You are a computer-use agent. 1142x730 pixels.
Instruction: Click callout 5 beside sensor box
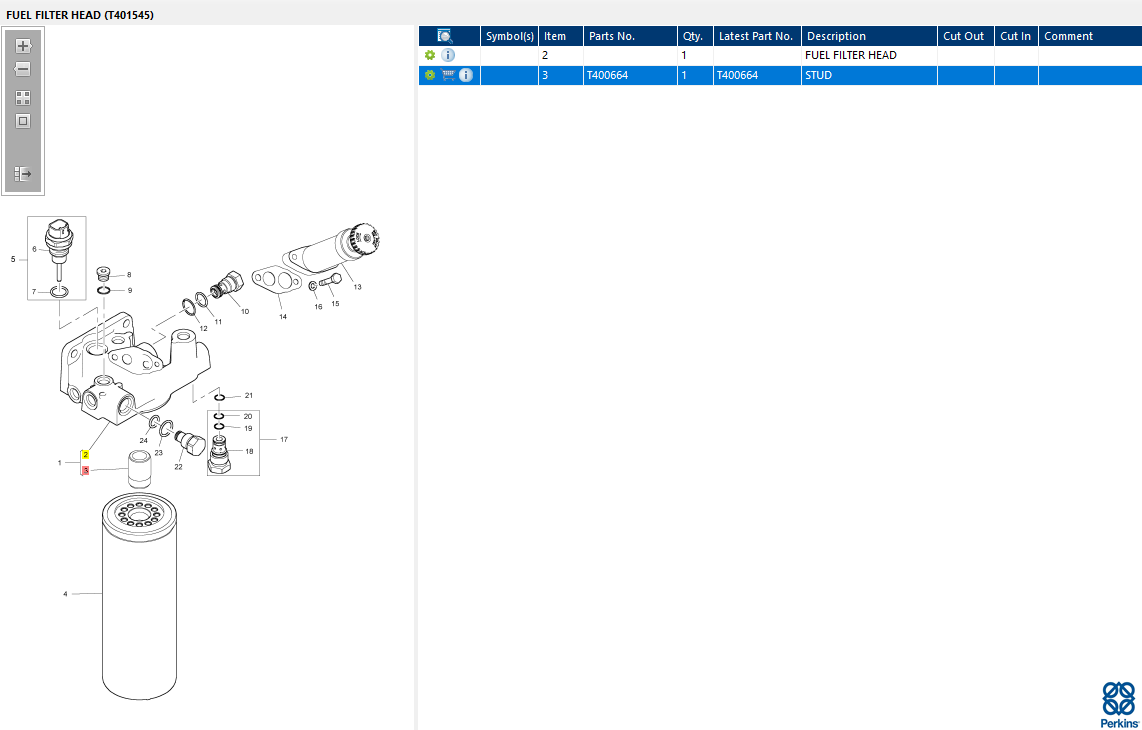point(13,259)
